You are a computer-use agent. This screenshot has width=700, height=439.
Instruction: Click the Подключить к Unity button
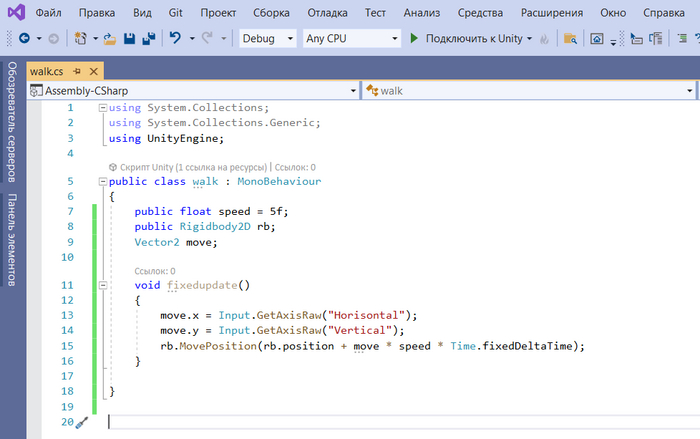pyautogui.click(x=468, y=38)
